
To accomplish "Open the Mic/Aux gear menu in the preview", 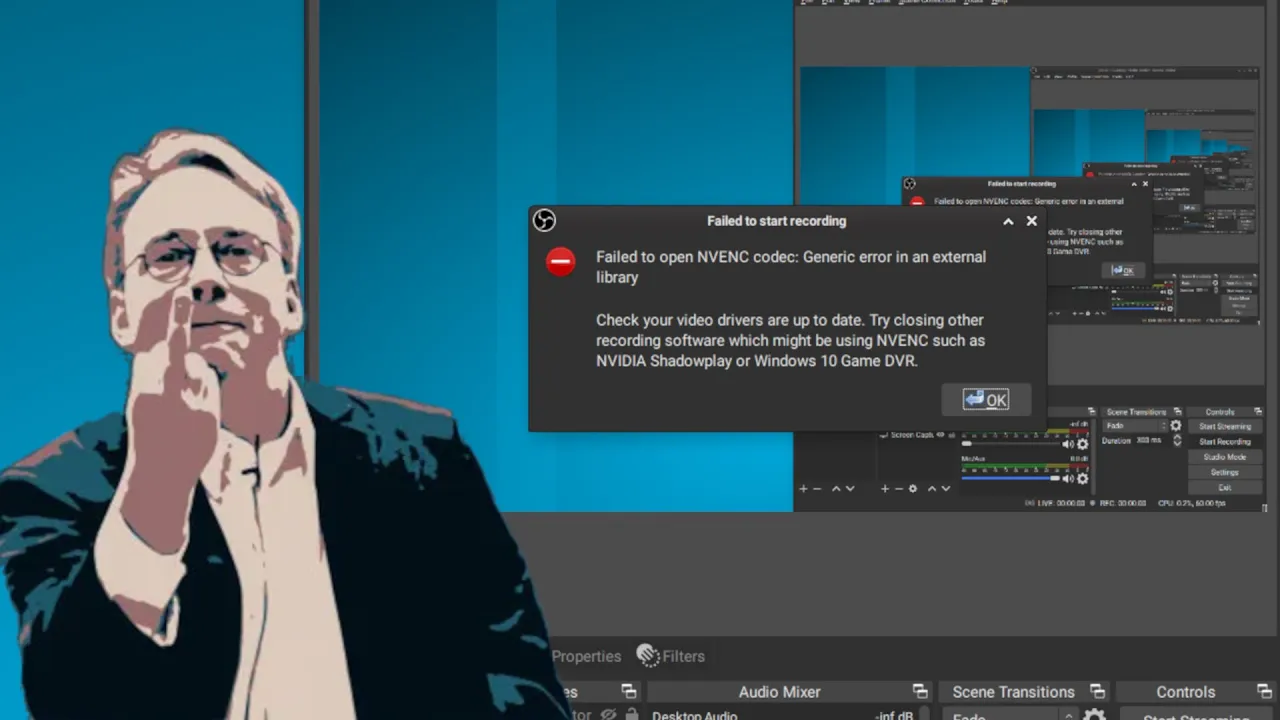I will click(1083, 478).
